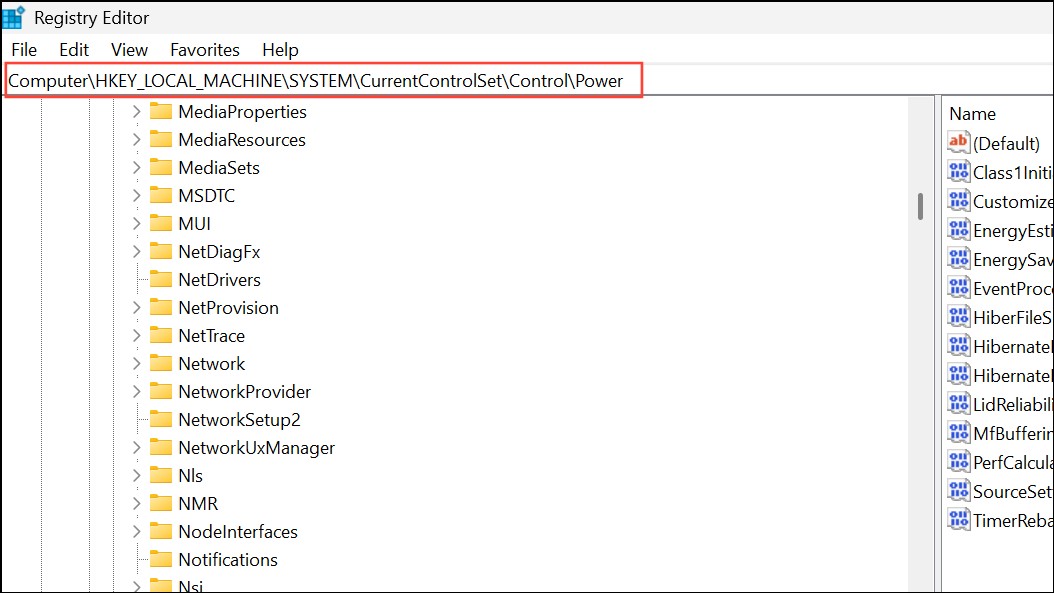
Task: Expand the NetProvision key
Action: pyautogui.click(x=136, y=307)
